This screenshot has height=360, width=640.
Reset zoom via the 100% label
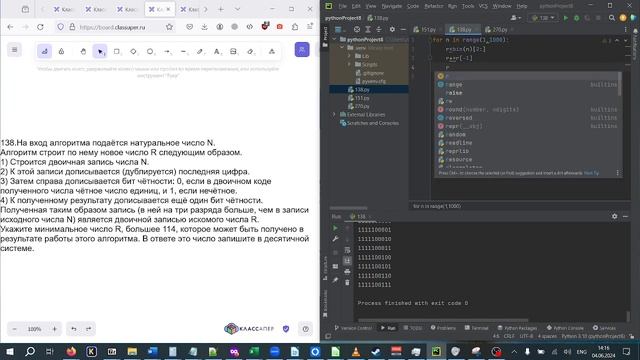coord(34,329)
